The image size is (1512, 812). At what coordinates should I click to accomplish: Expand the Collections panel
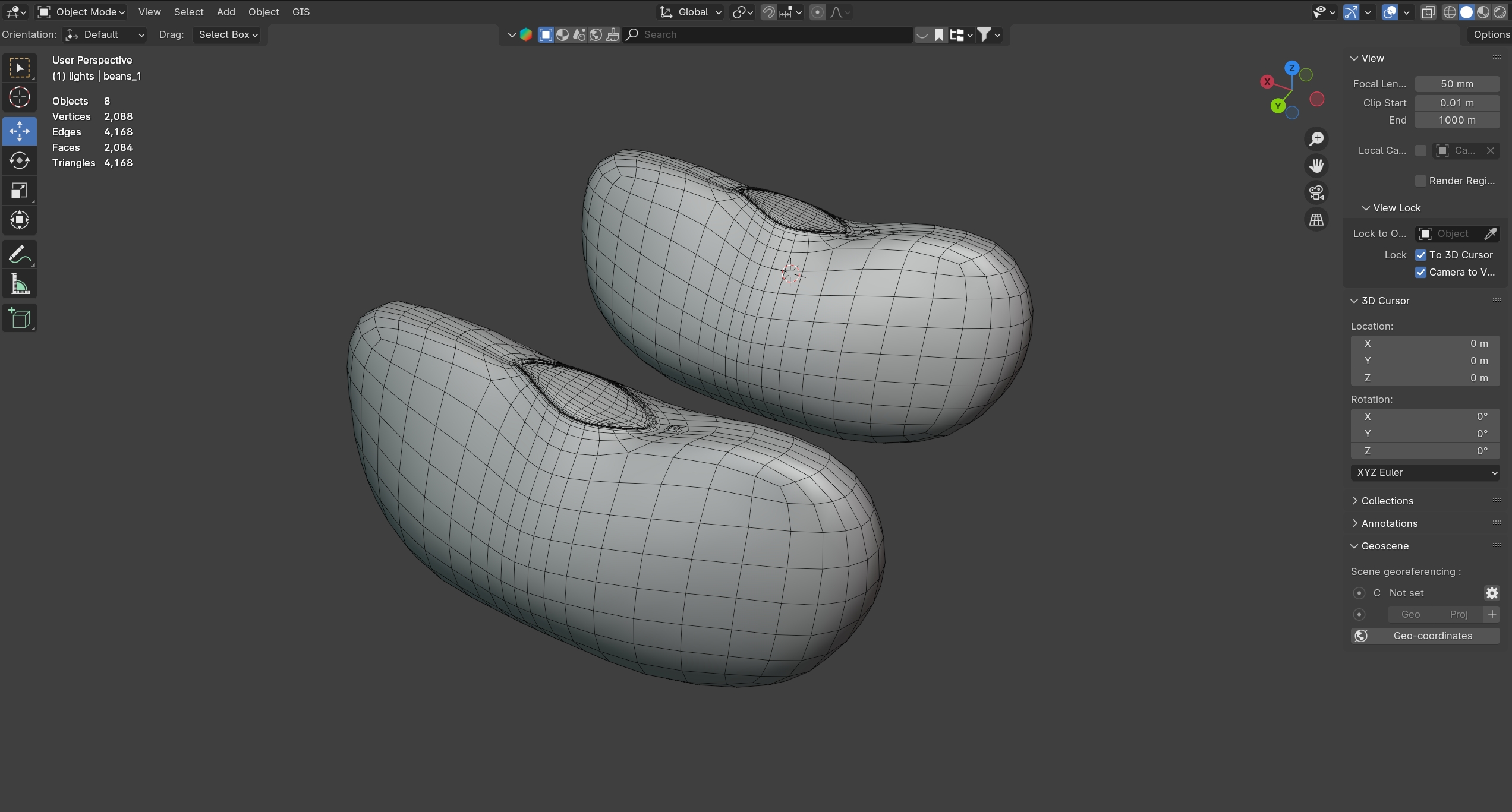(x=1387, y=501)
